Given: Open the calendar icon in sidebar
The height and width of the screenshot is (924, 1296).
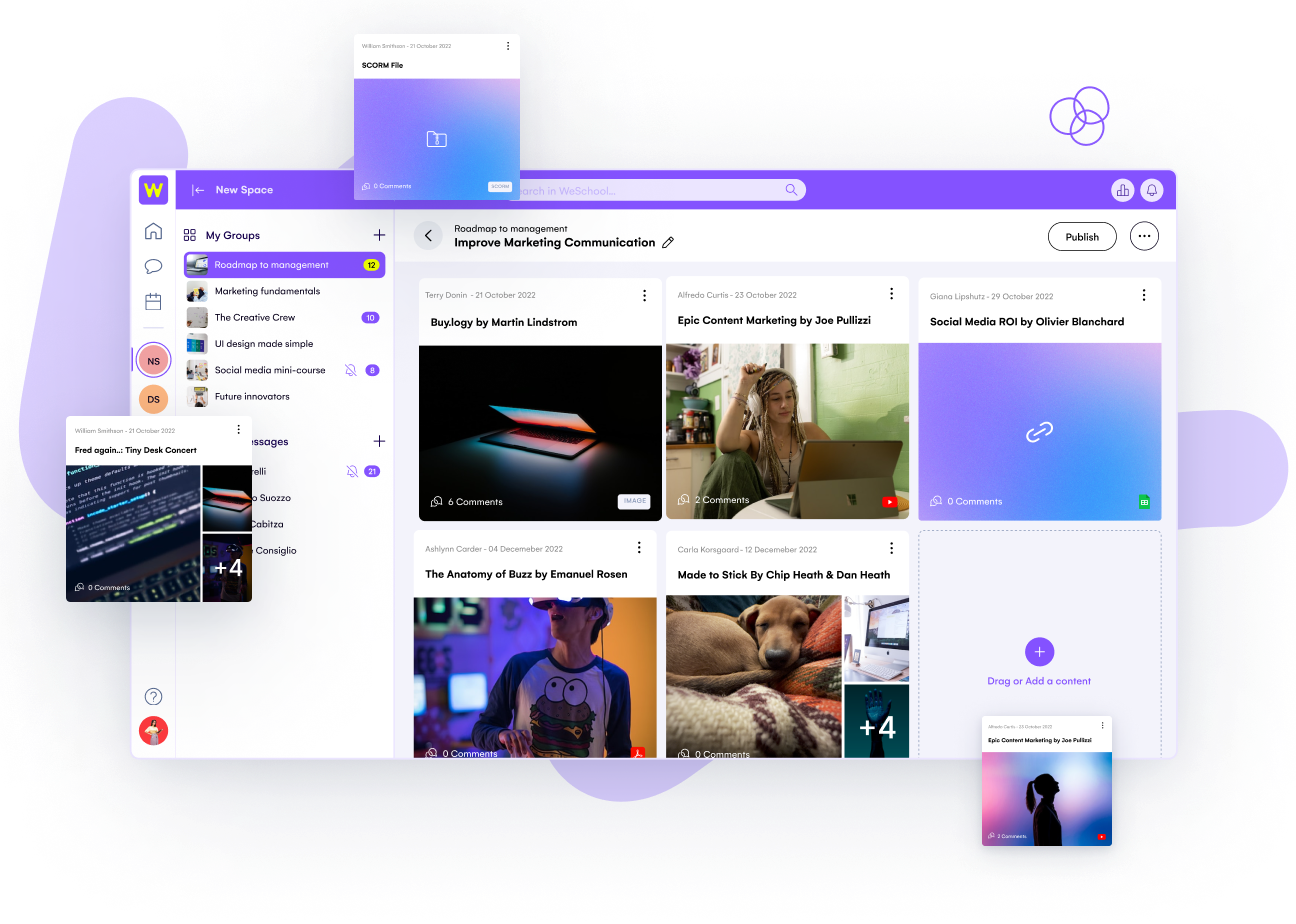Looking at the screenshot, I should tap(153, 301).
